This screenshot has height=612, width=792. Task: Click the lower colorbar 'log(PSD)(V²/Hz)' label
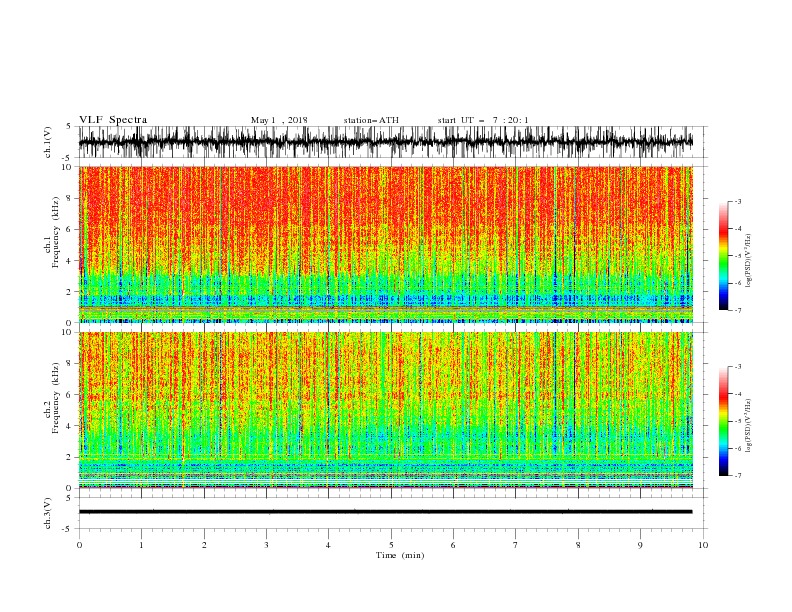748,425
